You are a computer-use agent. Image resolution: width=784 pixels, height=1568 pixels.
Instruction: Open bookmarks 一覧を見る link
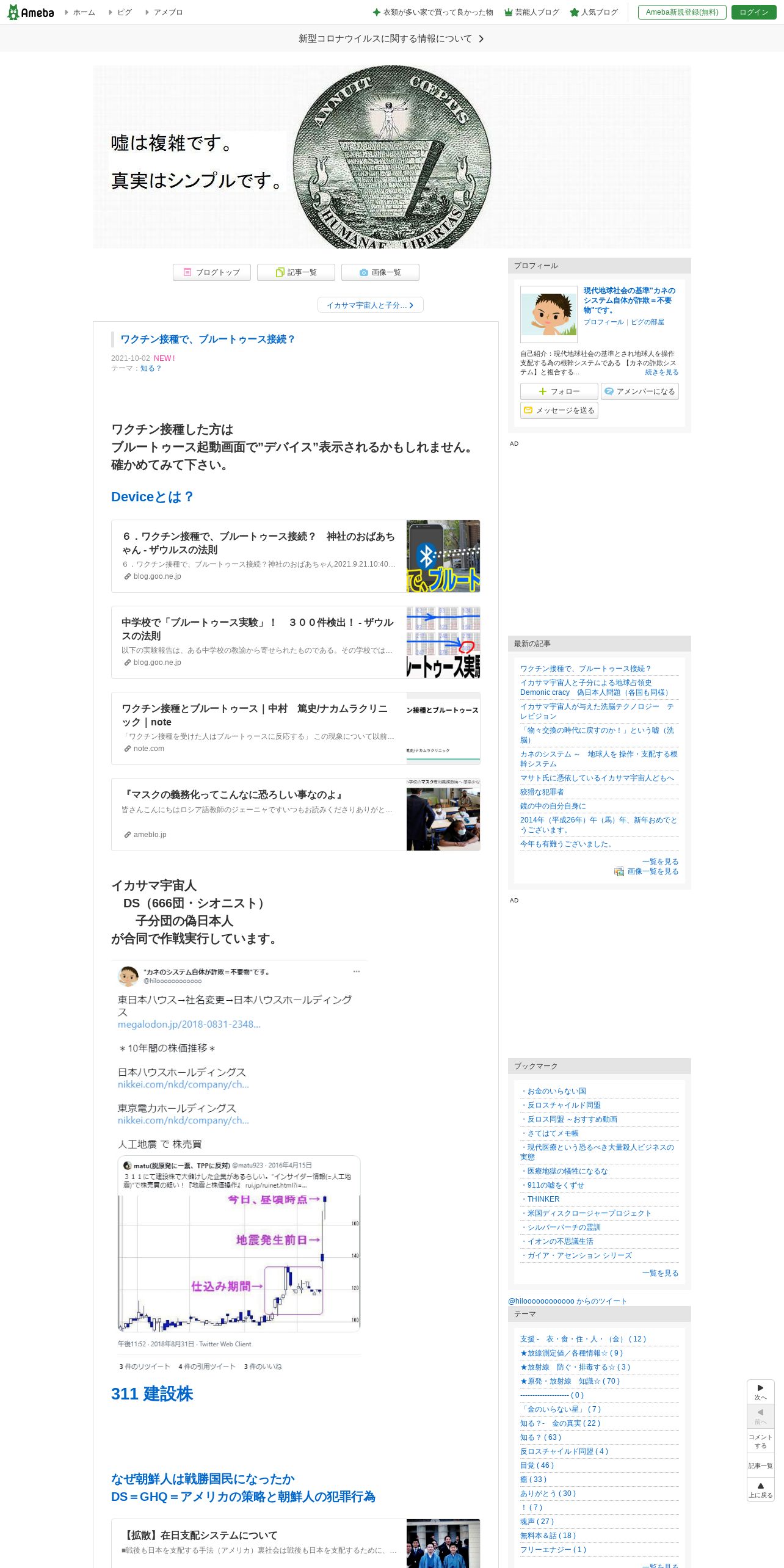click(x=660, y=1273)
